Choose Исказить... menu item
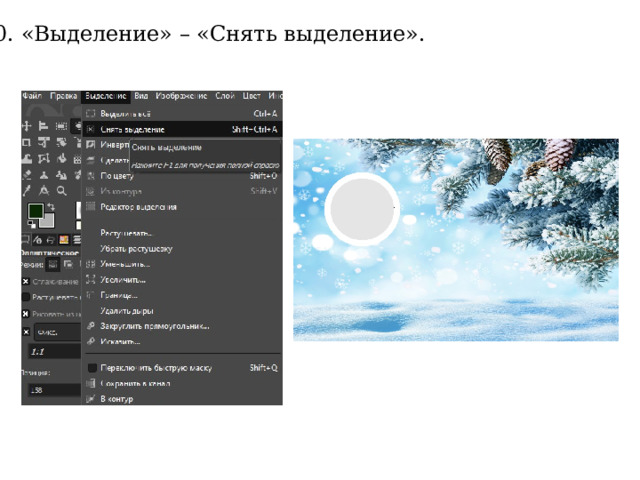640x480 pixels. pos(182,342)
